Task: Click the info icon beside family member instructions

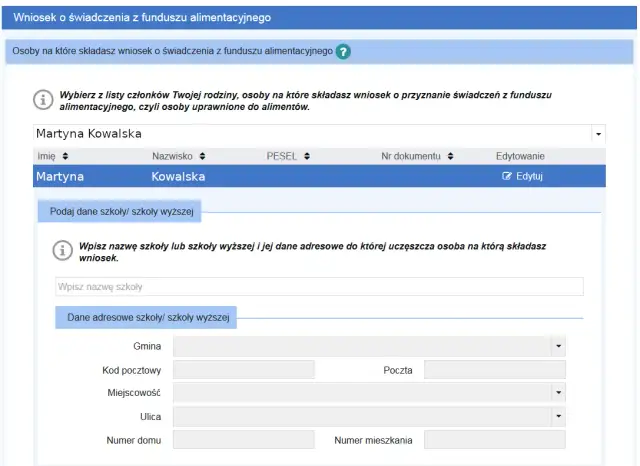Action: pyautogui.click(x=43, y=99)
